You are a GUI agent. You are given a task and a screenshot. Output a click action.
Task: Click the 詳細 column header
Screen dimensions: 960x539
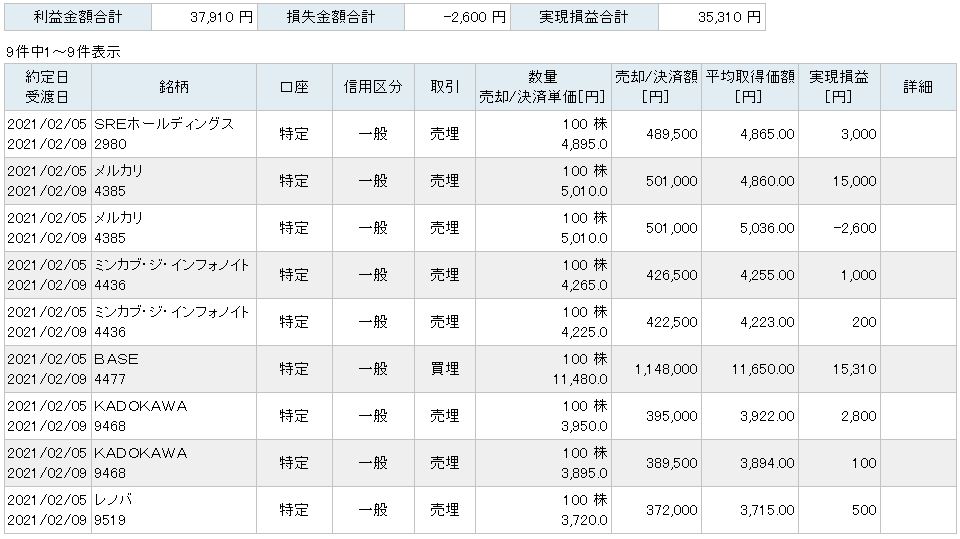tap(918, 87)
